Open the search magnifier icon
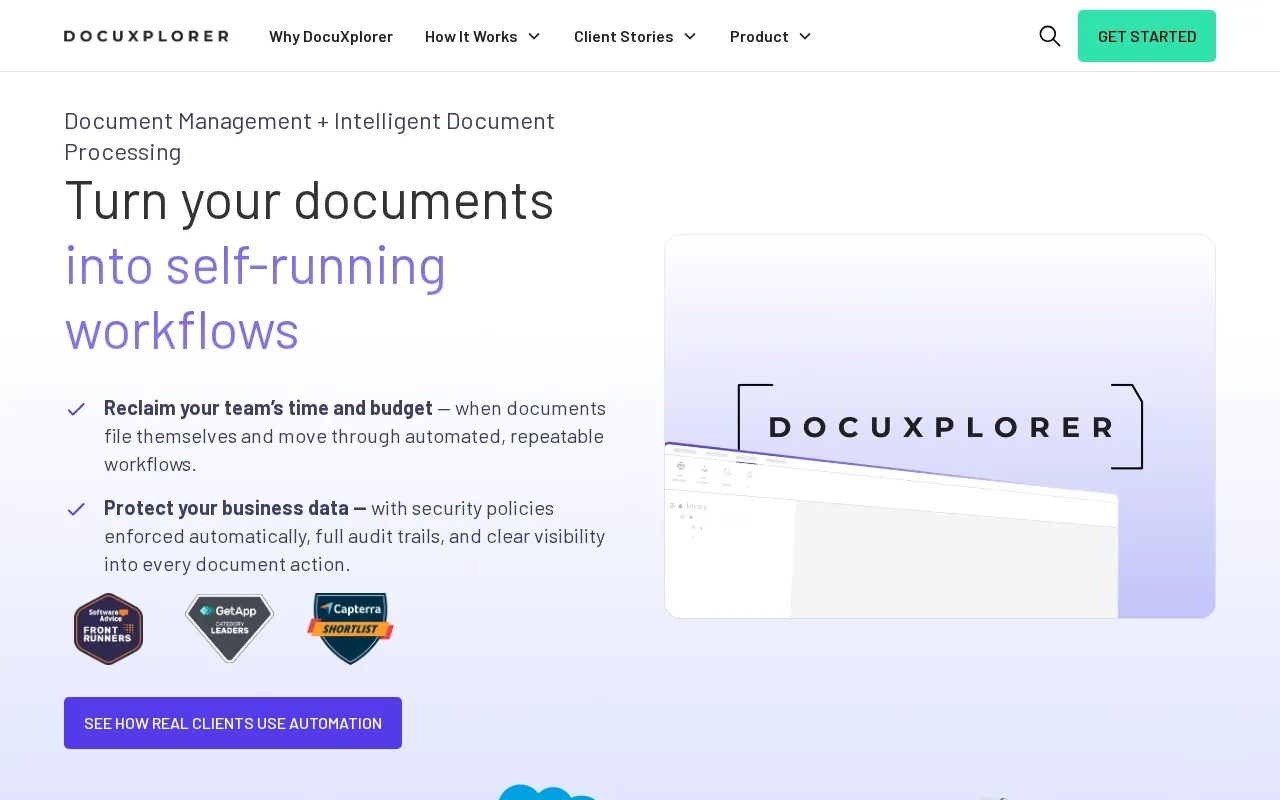The height and width of the screenshot is (800, 1280). pyautogui.click(x=1049, y=36)
